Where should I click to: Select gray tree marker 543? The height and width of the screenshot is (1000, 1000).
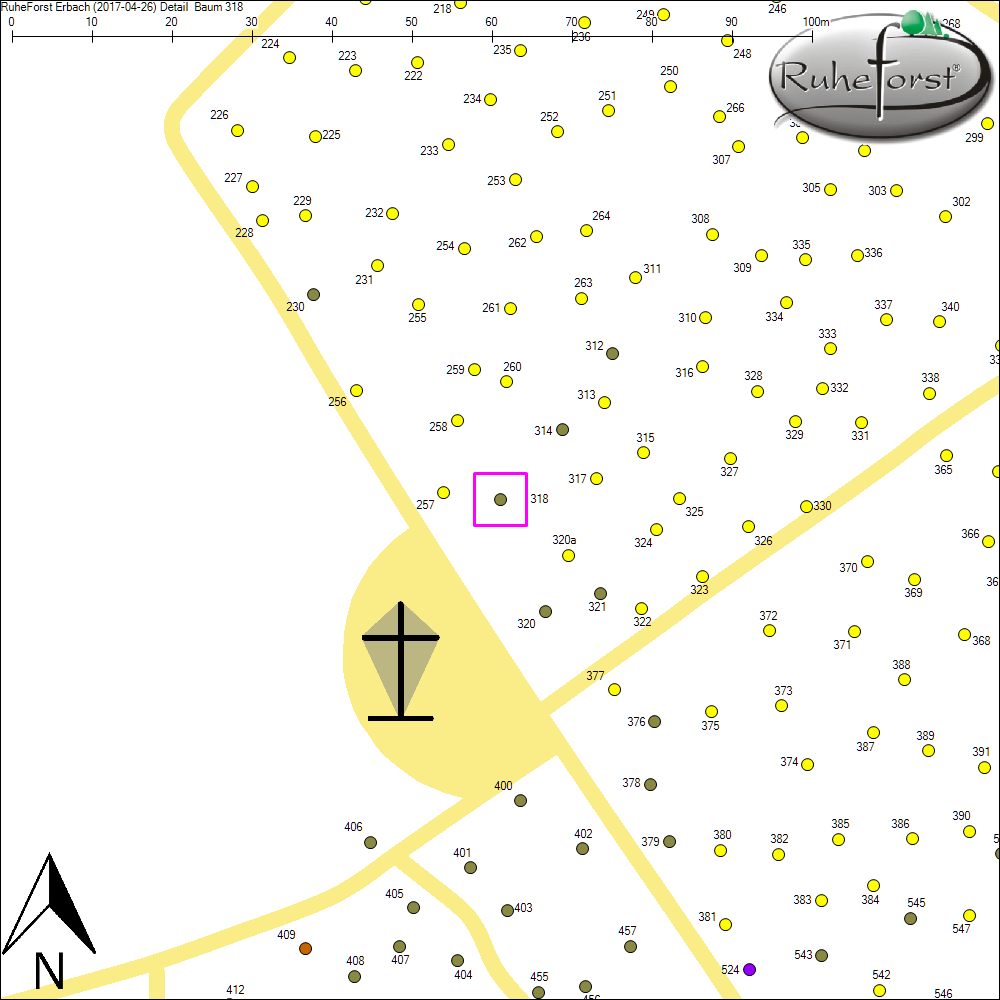(x=821, y=955)
